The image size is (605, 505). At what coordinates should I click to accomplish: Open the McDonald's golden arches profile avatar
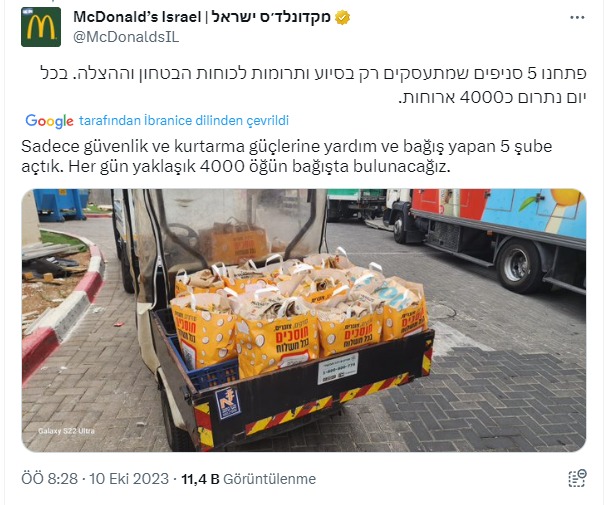[x=41, y=27]
